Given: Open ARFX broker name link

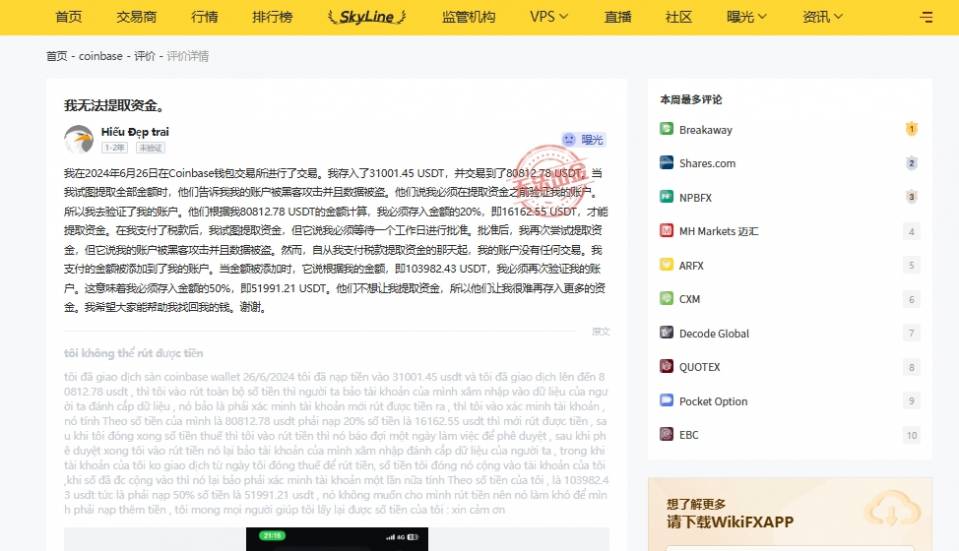Looking at the screenshot, I should [691, 265].
